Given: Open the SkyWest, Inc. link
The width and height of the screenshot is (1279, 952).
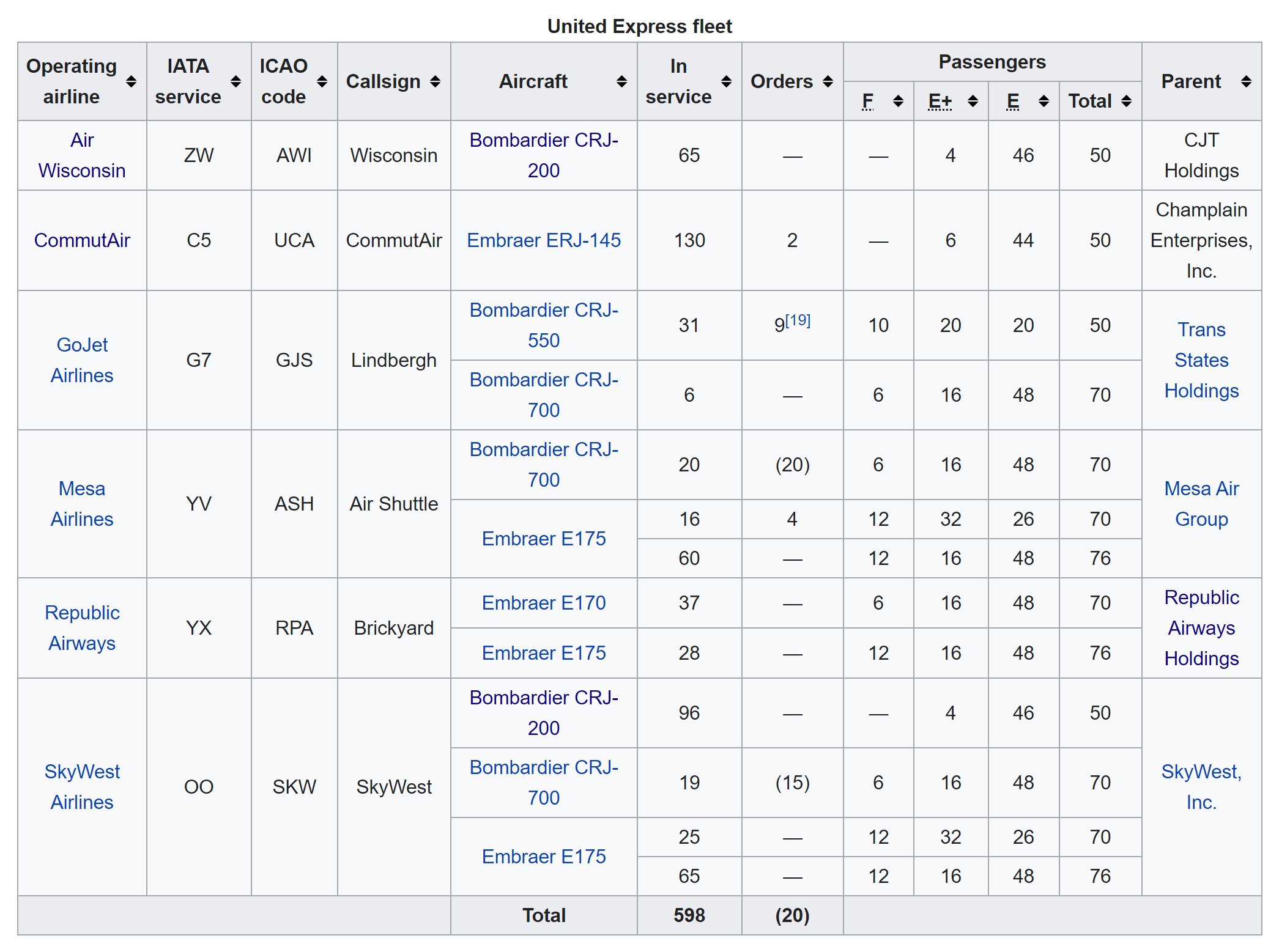Looking at the screenshot, I should 1201,787.
